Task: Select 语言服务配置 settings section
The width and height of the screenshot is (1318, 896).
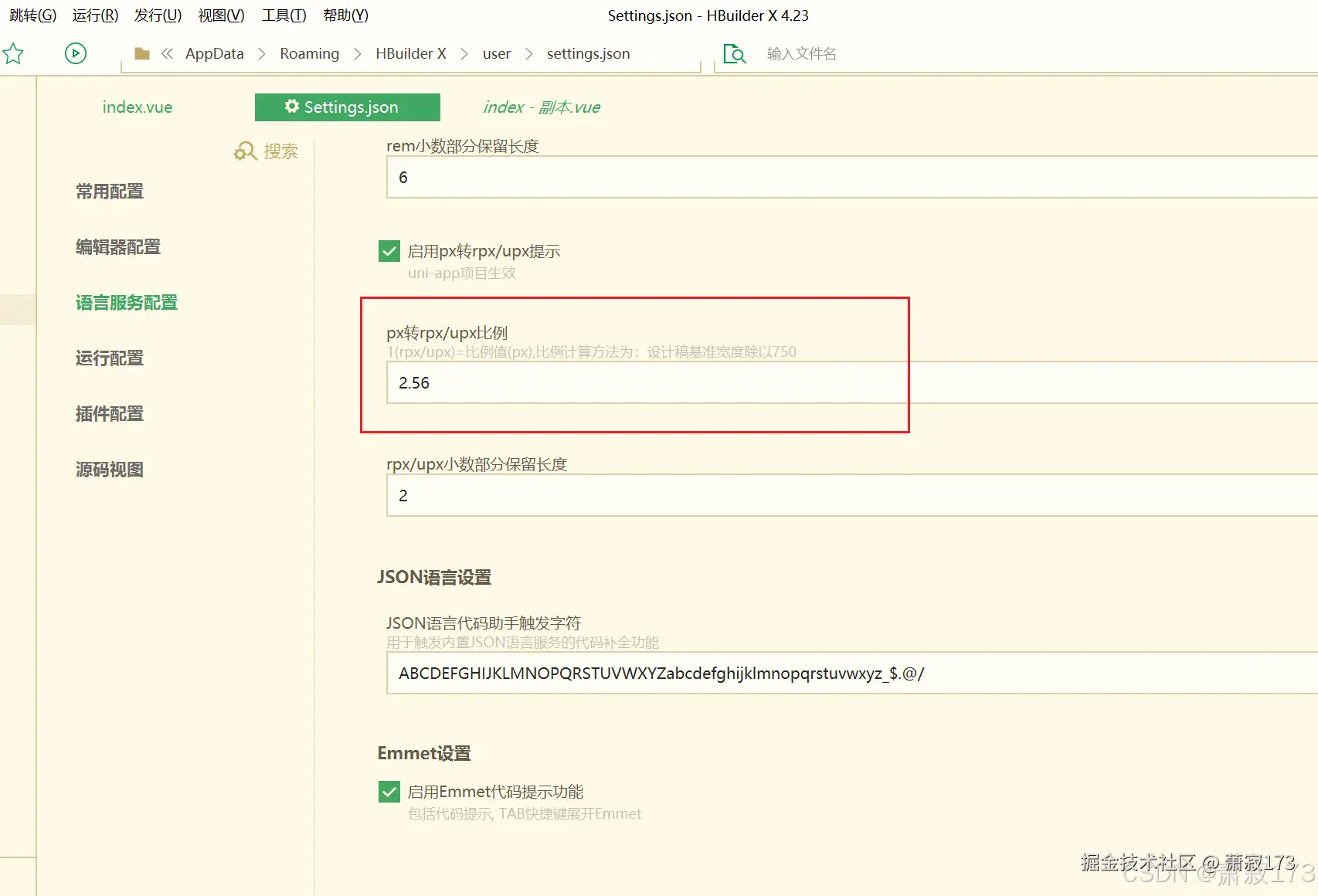Action: click(x=127, y=303)
